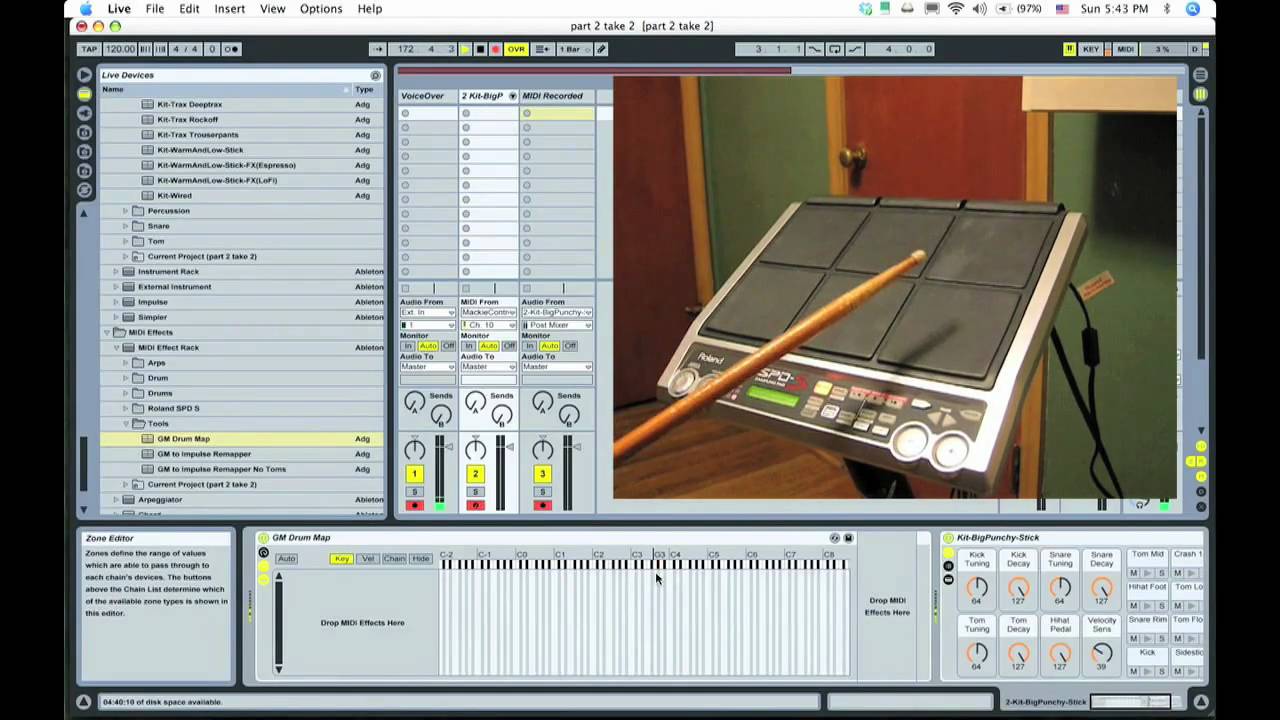The image size is (1280, 720).
Task: Toggle yellow track 1 activator button
Action: (x=414, y=474)
